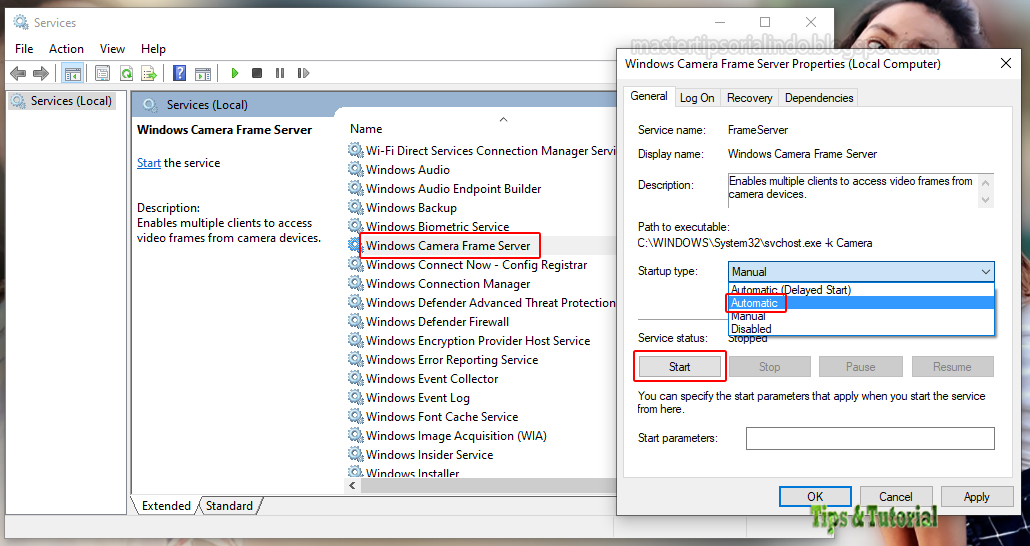Click inside the Start parameters field
This screenshot has width=1030, height=546.
coord(870,438)
